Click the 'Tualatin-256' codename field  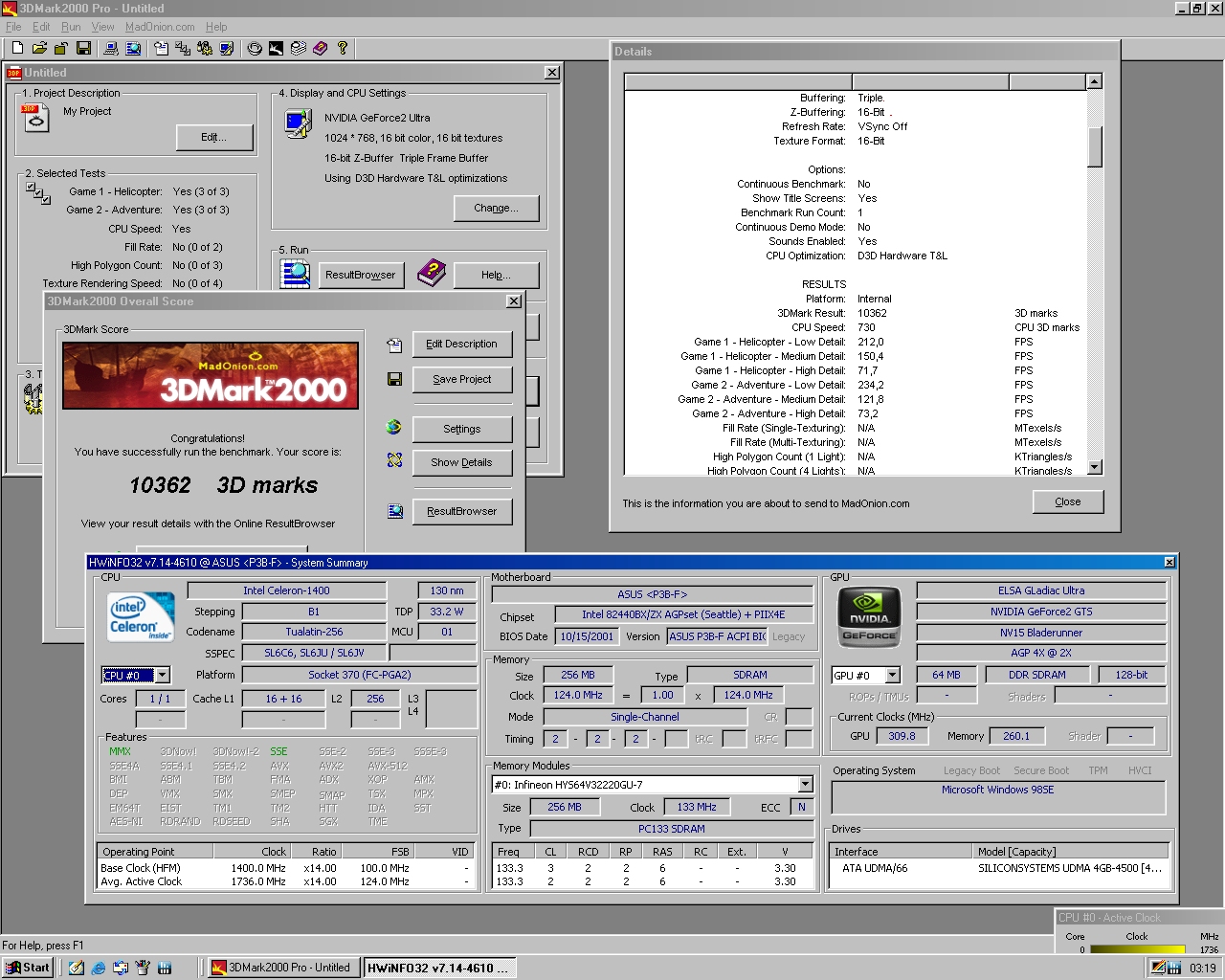[314, 632]
